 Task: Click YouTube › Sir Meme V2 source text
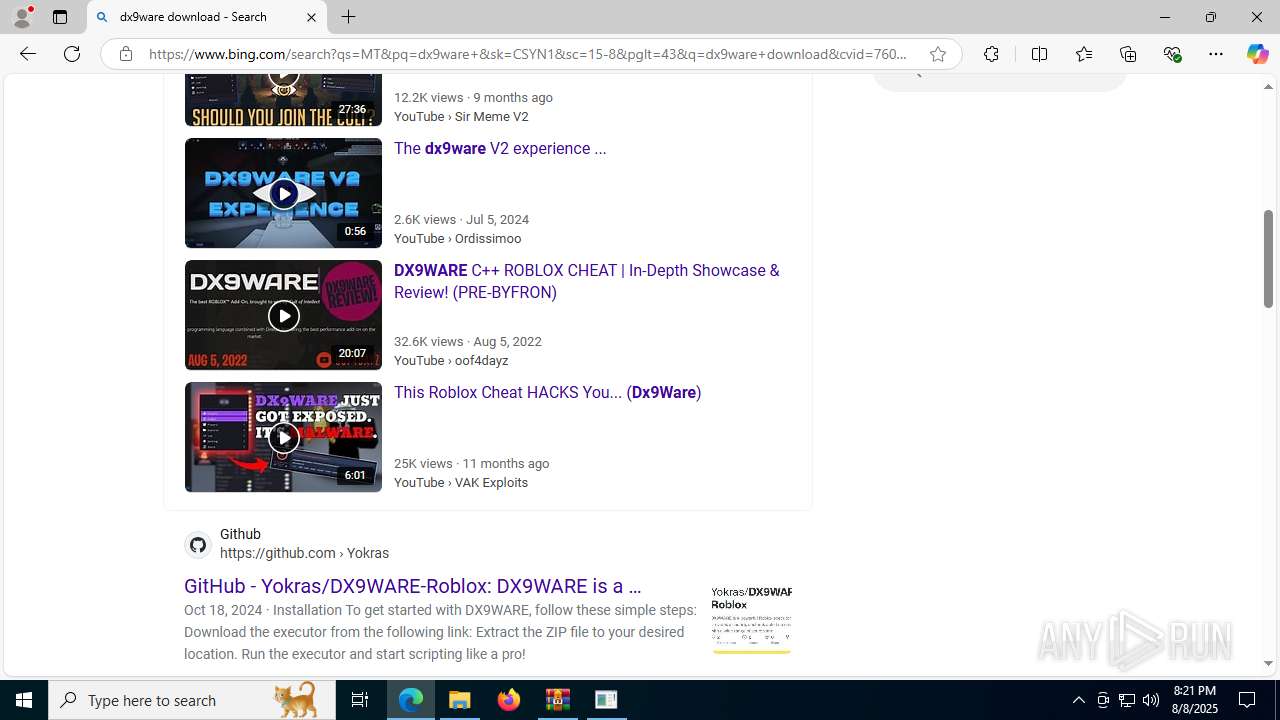click(461, 116)
